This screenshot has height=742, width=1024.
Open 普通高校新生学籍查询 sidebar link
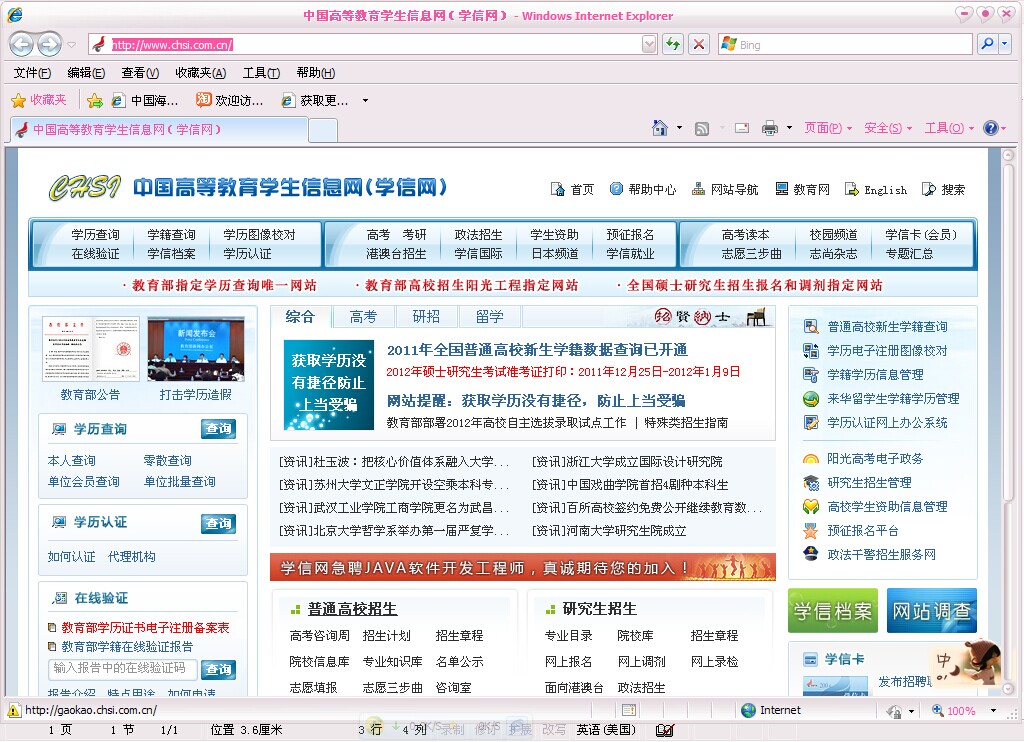(888, 327)
